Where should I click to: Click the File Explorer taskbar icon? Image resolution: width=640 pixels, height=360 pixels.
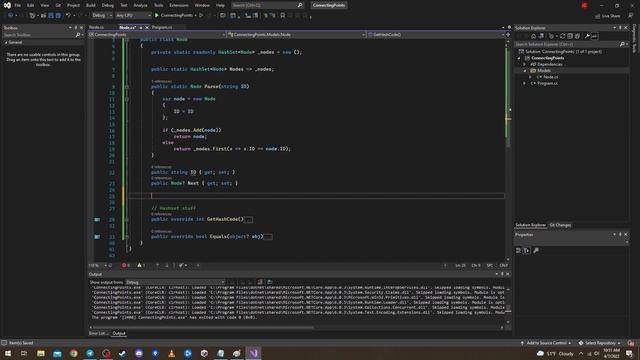[x=40, y=353]
